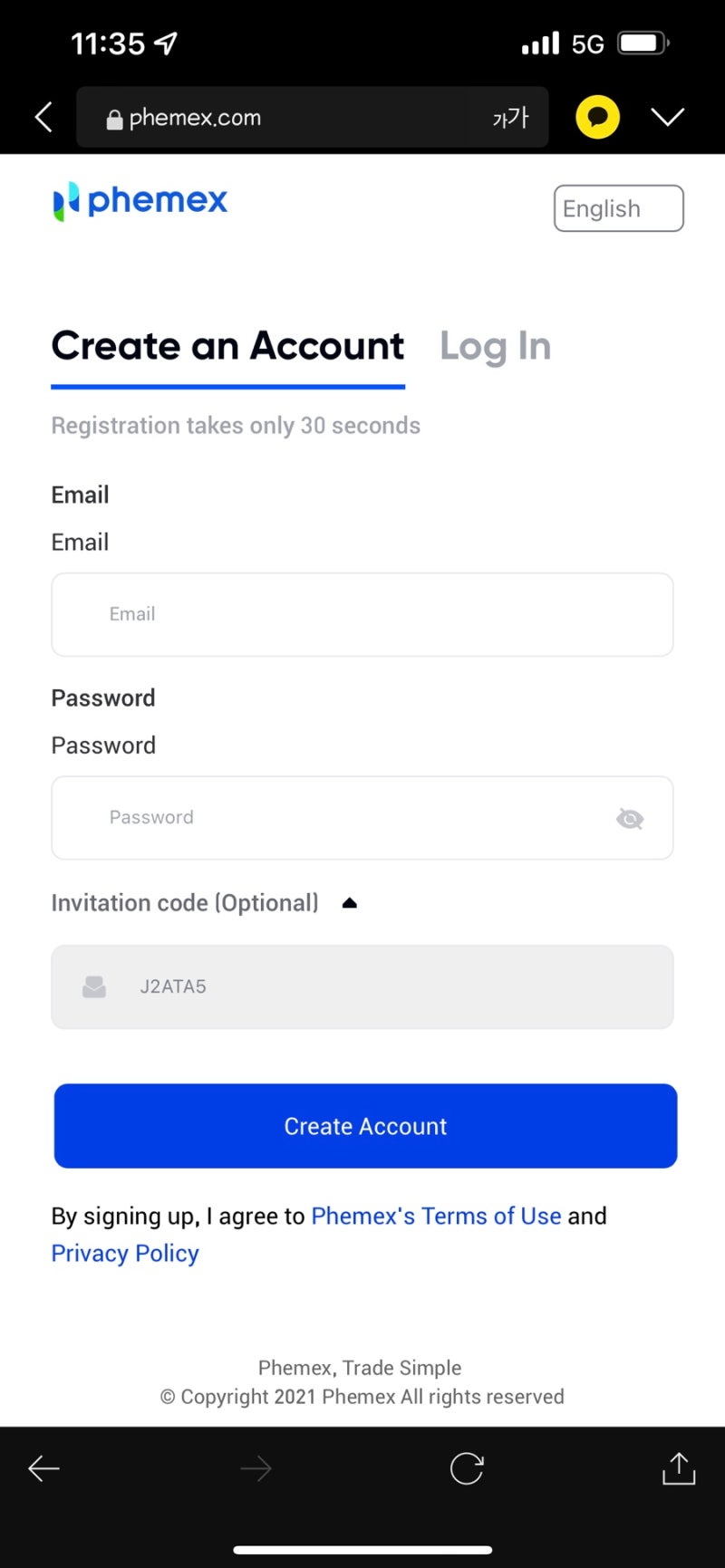Viewport: 725px width, 1568px height.
Task: Collapse the Invitation code section arrow
Action: pos(350,903)
